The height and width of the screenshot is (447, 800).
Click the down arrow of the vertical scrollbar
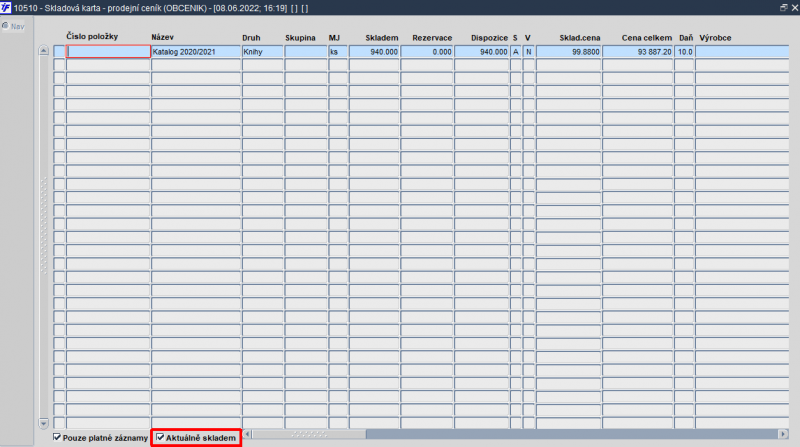click(x=43, y=423)
